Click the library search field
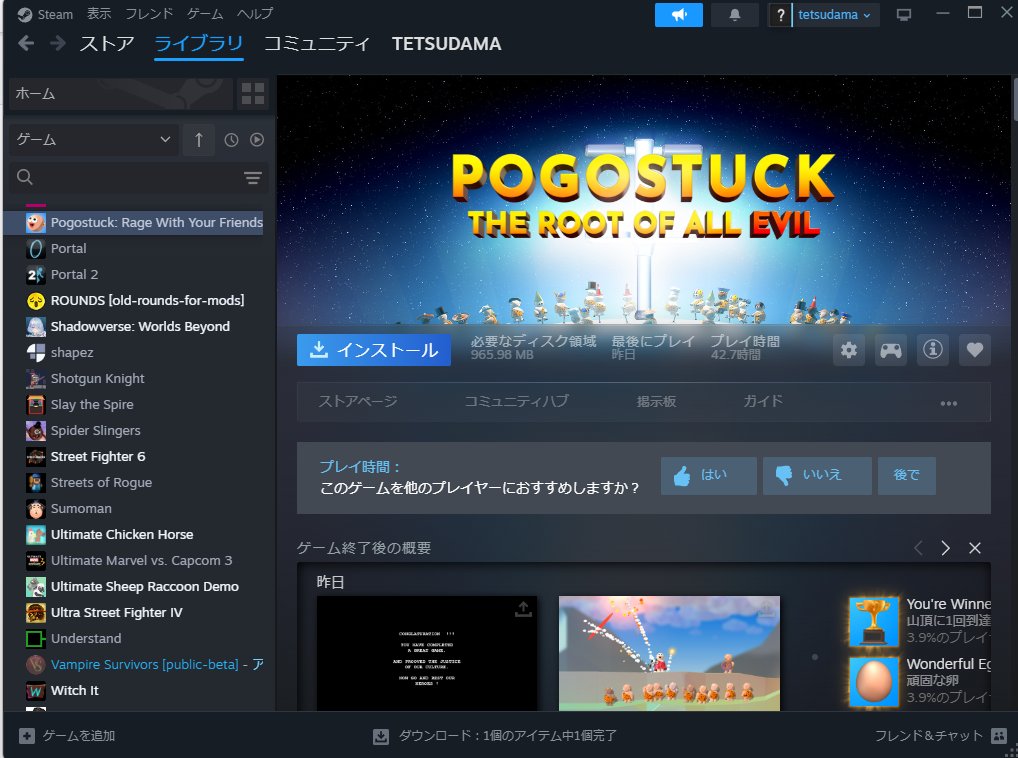 (x=136, y=177)
